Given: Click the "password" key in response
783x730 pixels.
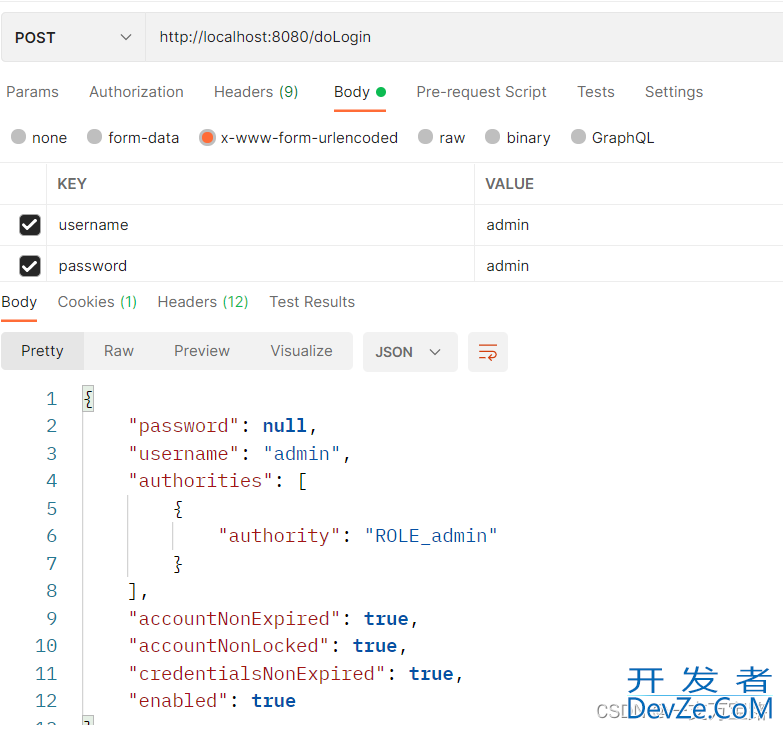Looking at the screenshot, I should (x=184, y=426).
